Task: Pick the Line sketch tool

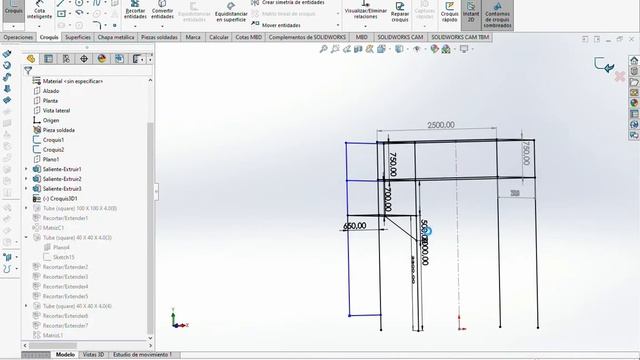Action: click(61, 3)
